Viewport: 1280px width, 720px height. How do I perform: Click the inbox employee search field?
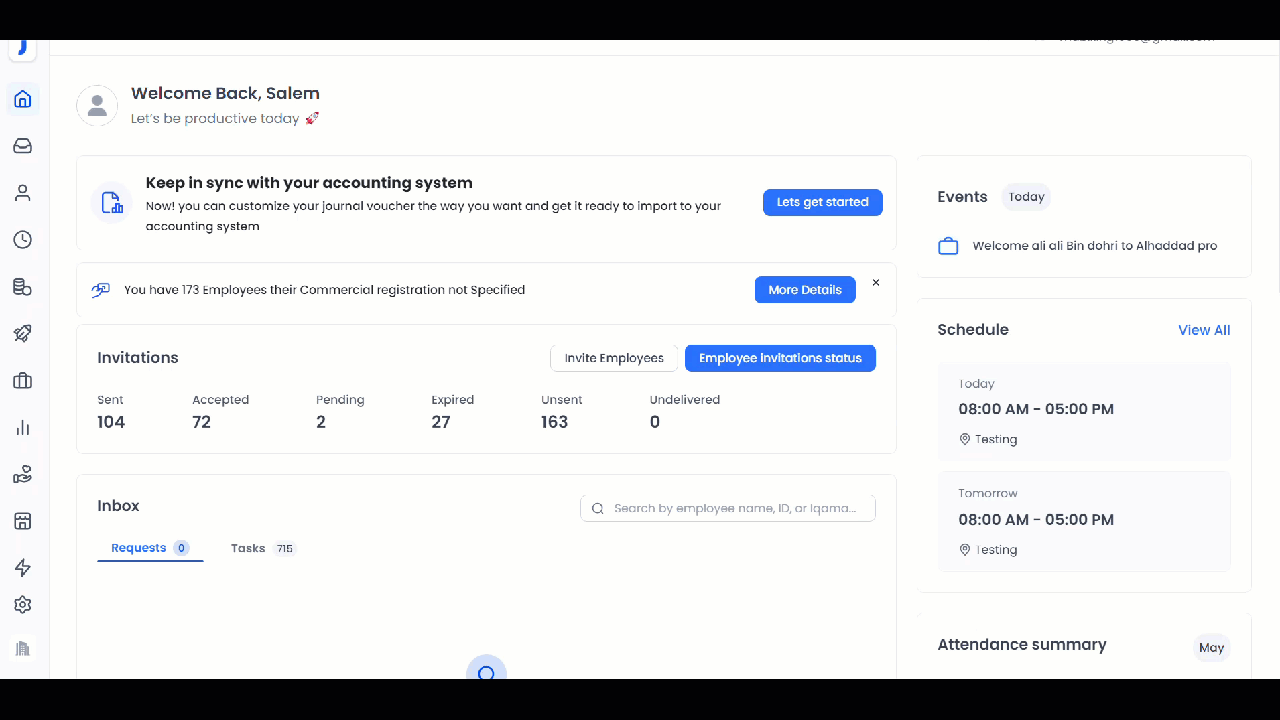[728, 508]
